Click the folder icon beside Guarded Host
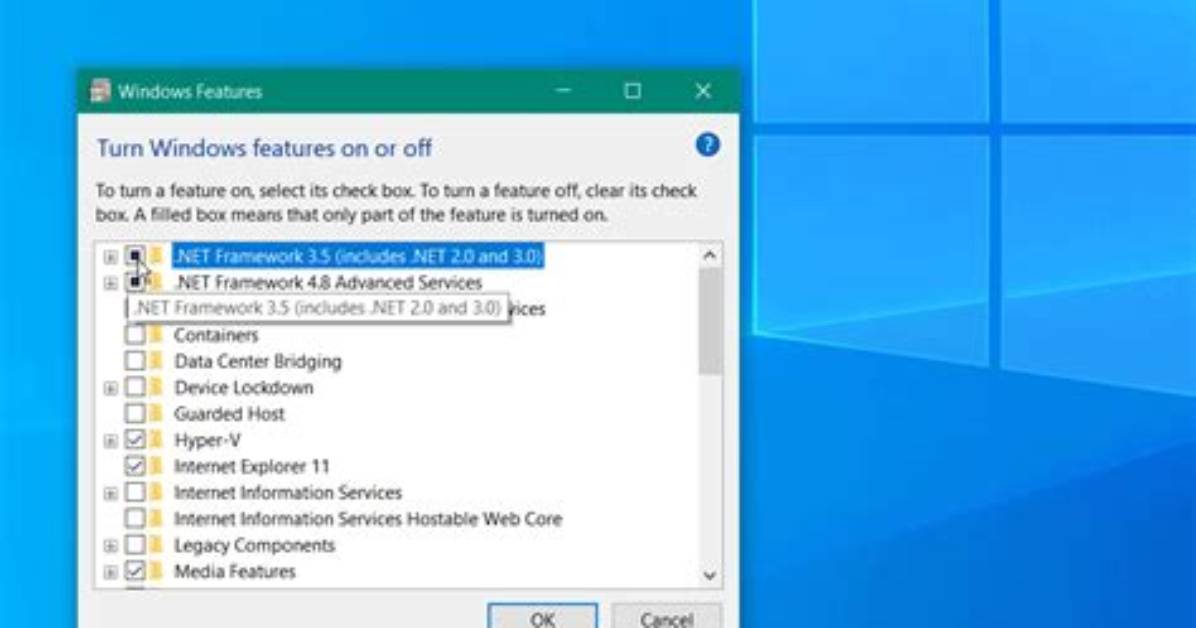The height and width of the screenshot is (628, 1196). click(156, 414)
